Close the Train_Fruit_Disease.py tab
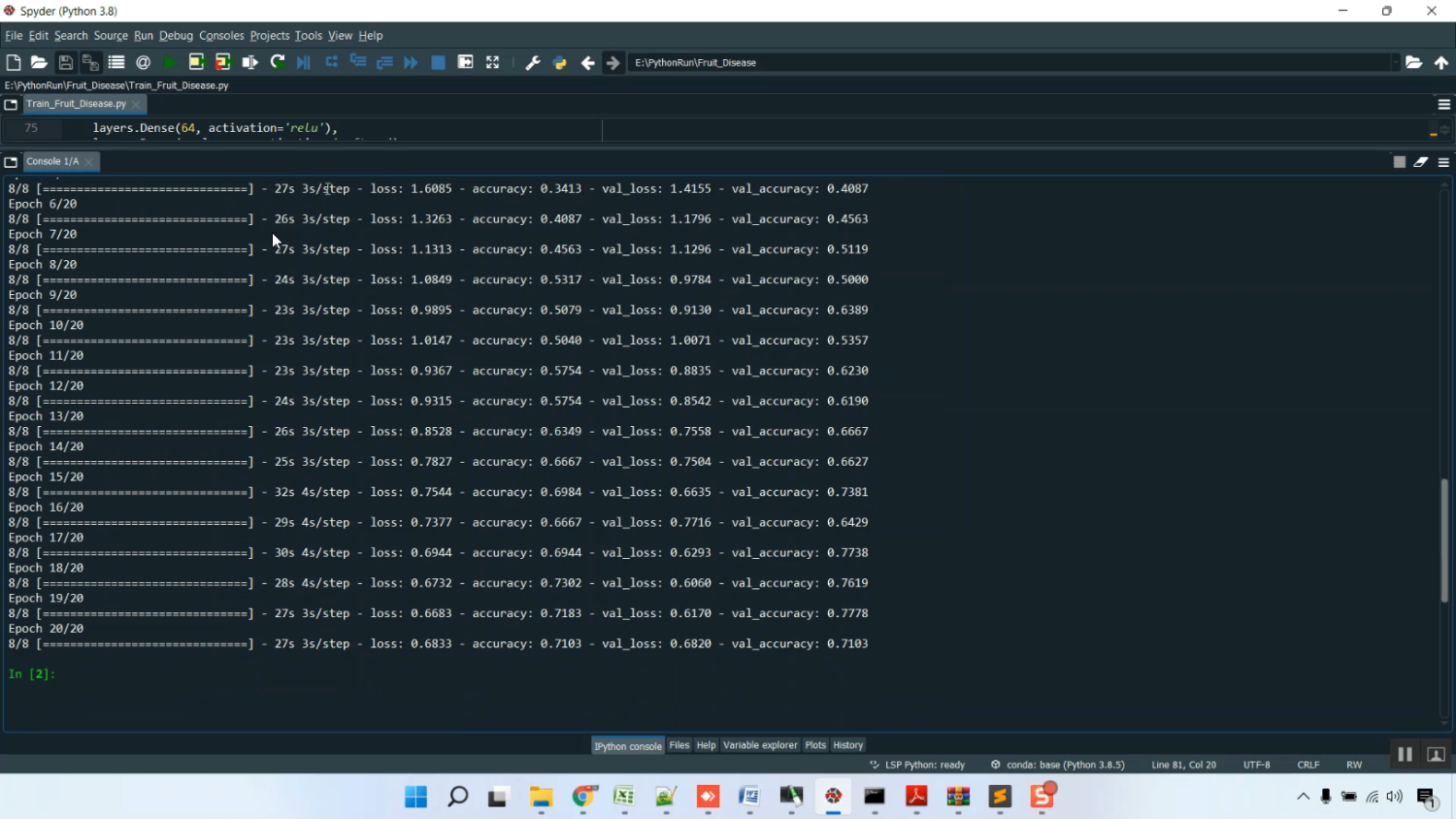 (136, 104)
